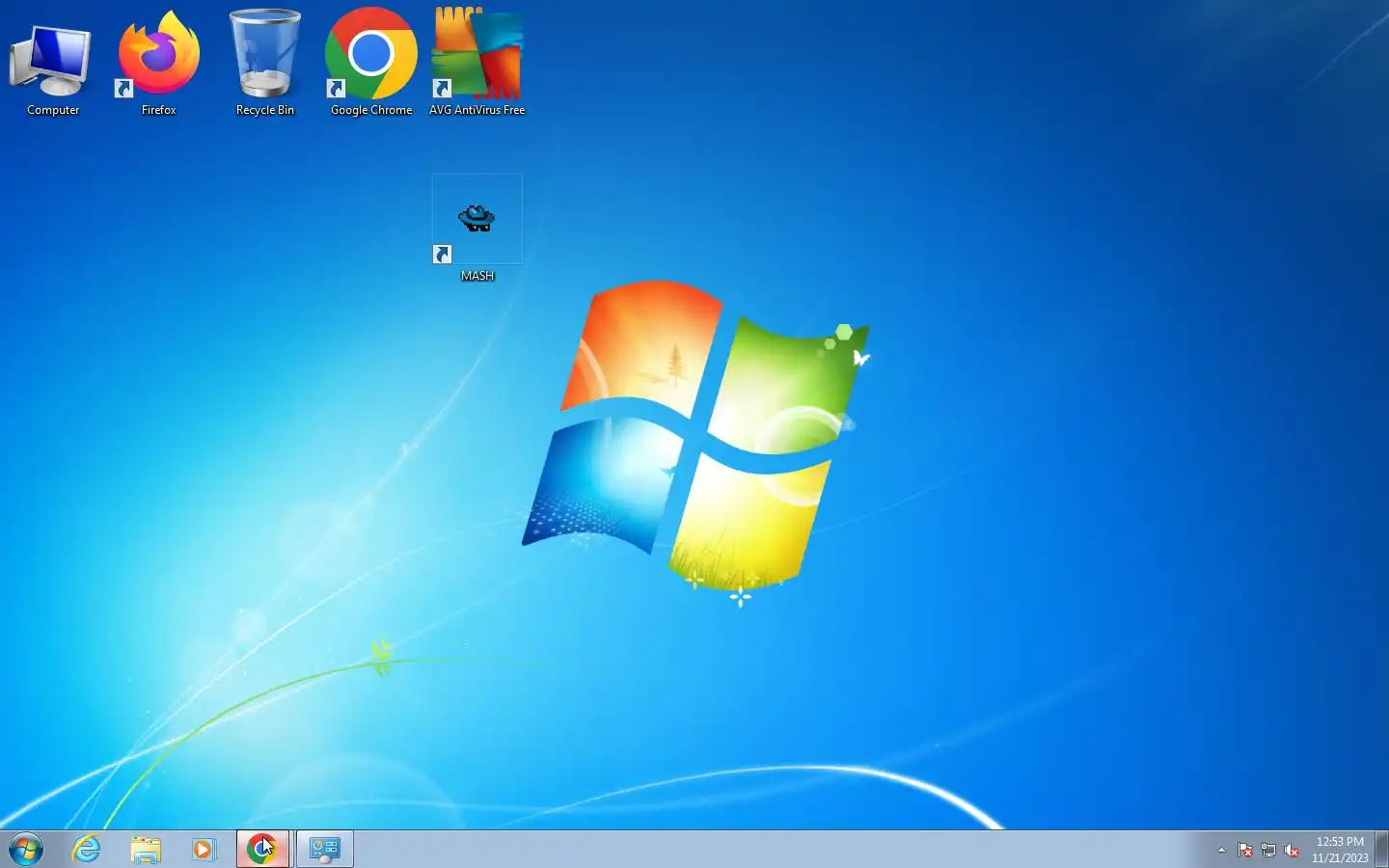Switch to Control Panel taskbar window
Image resolution: width=1389 pixels, height=868 pixels.
click(324, 849)
